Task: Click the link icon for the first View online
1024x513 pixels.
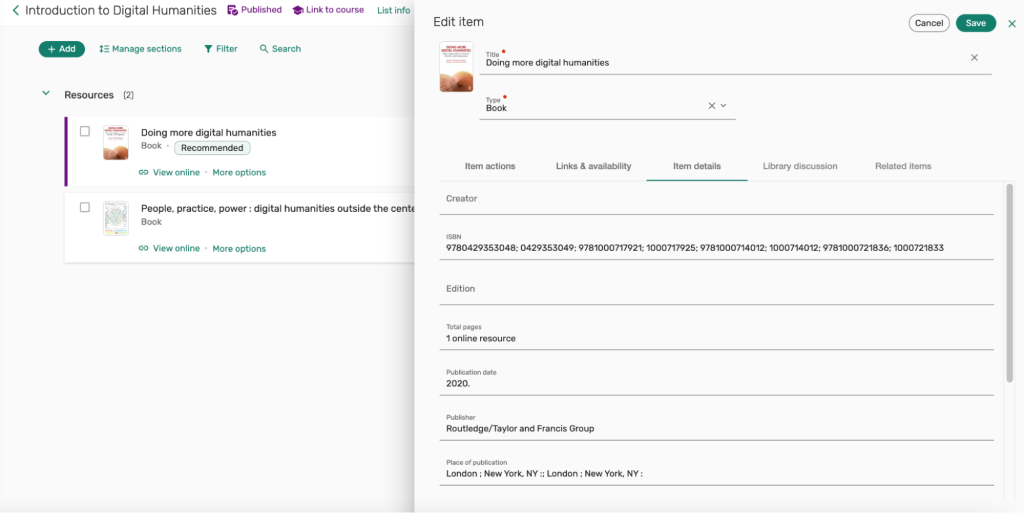Action: [144, 173]
